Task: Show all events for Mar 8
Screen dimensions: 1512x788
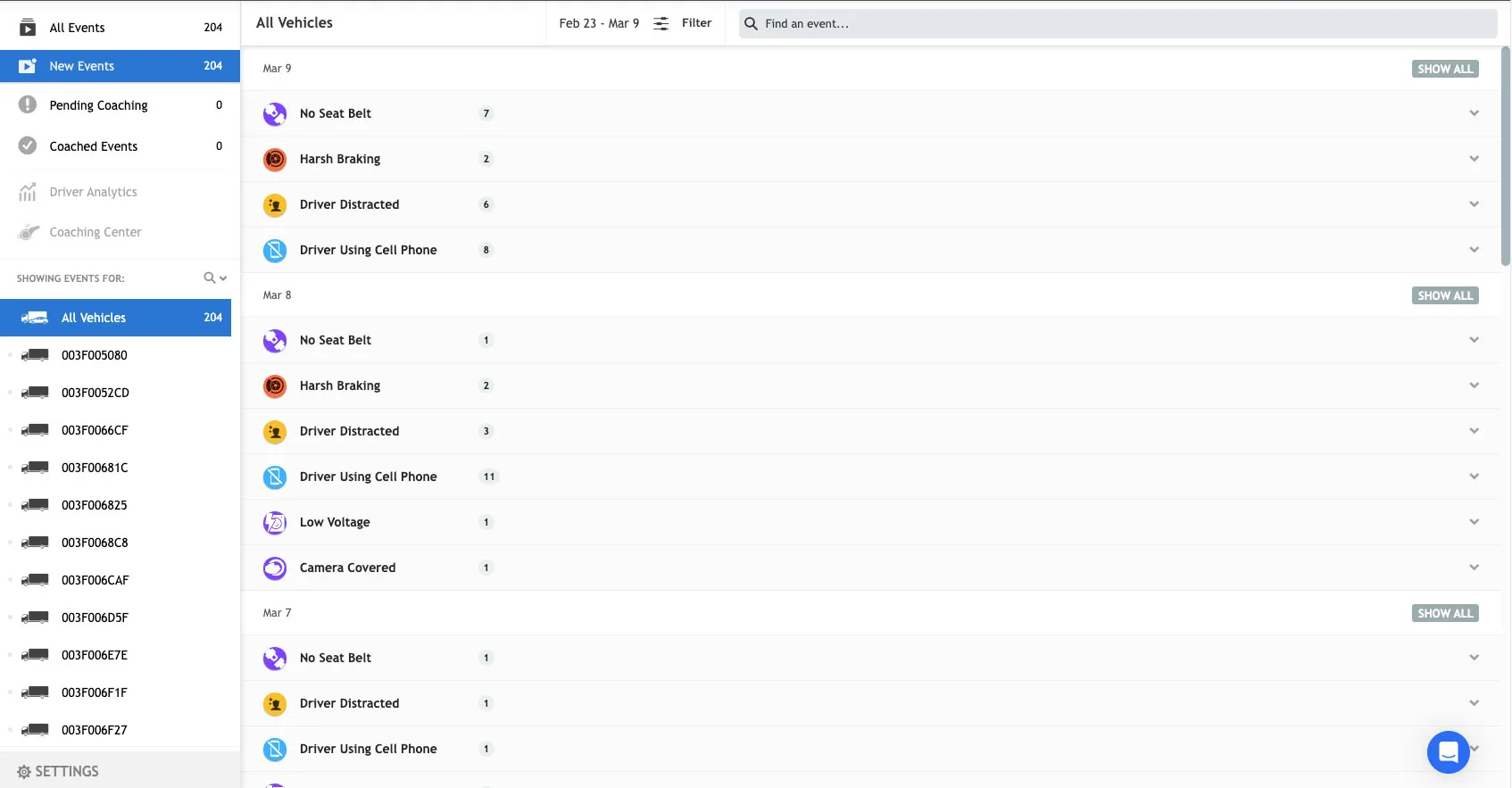Action: [x=1445, y=295]
